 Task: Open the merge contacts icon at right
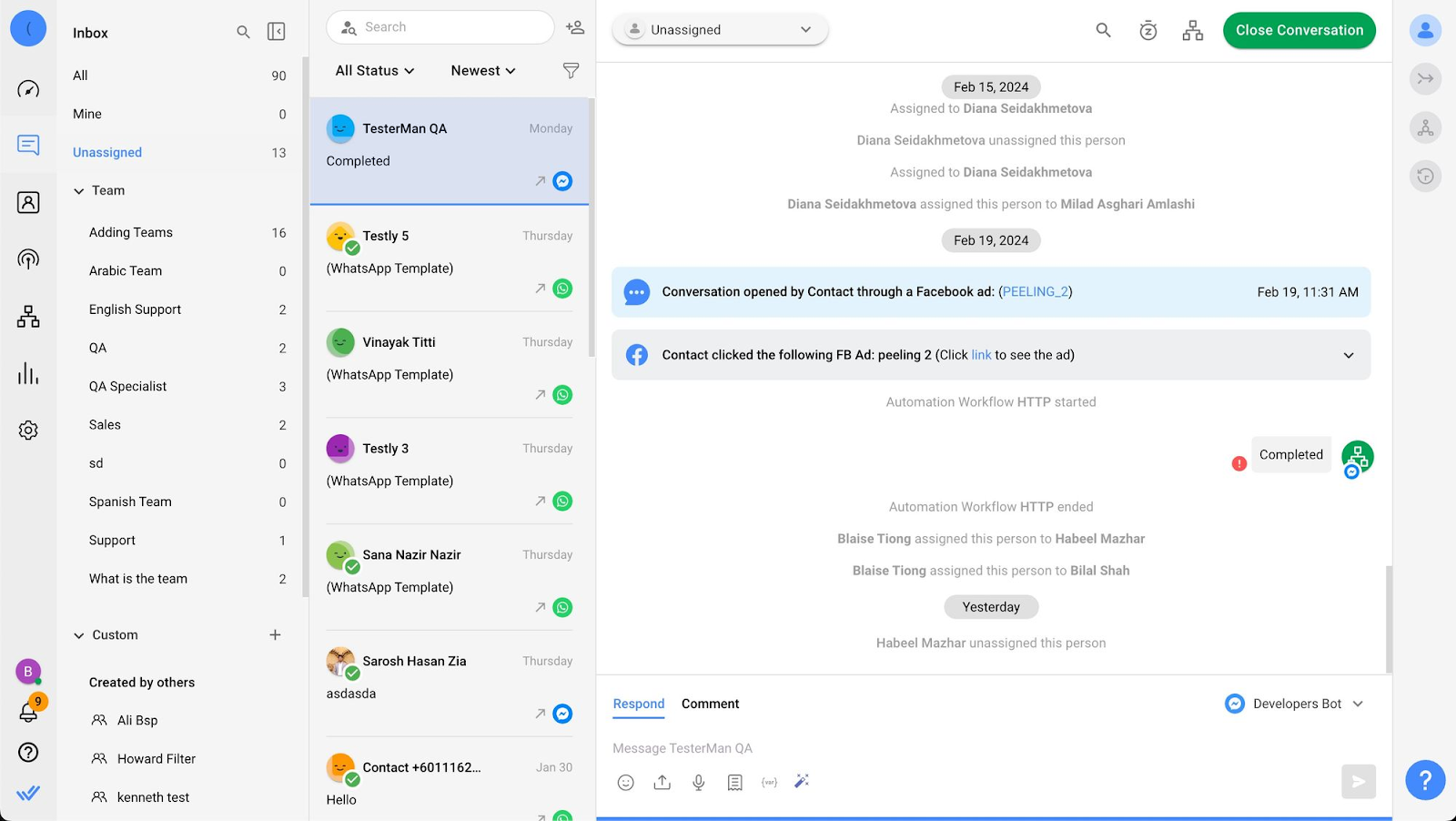pyautogui.click(x=1425, y=78)
